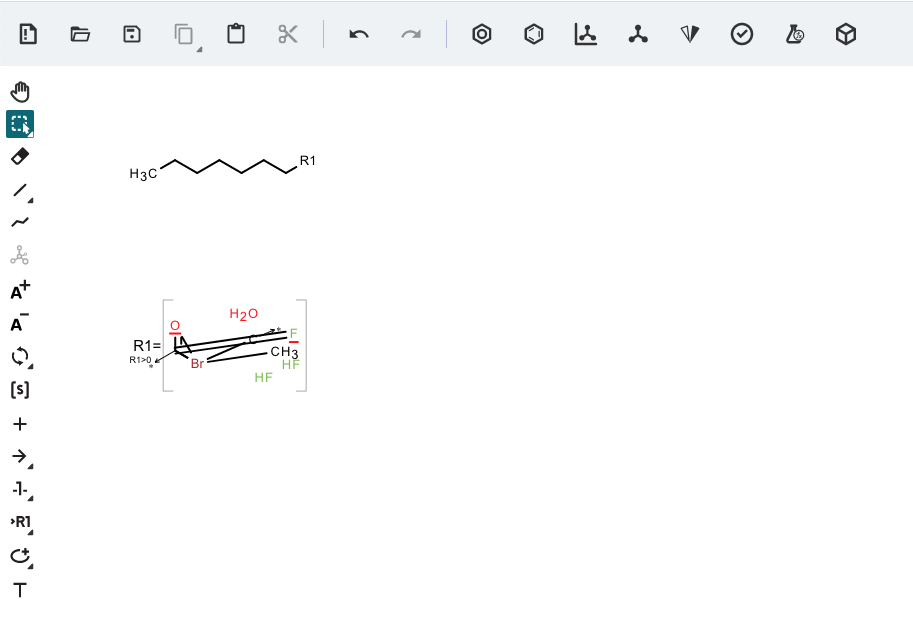Select the R-Group label tool
Image resolution: width=913 pixels, height=635 pixels.
(x=20, y=522)
